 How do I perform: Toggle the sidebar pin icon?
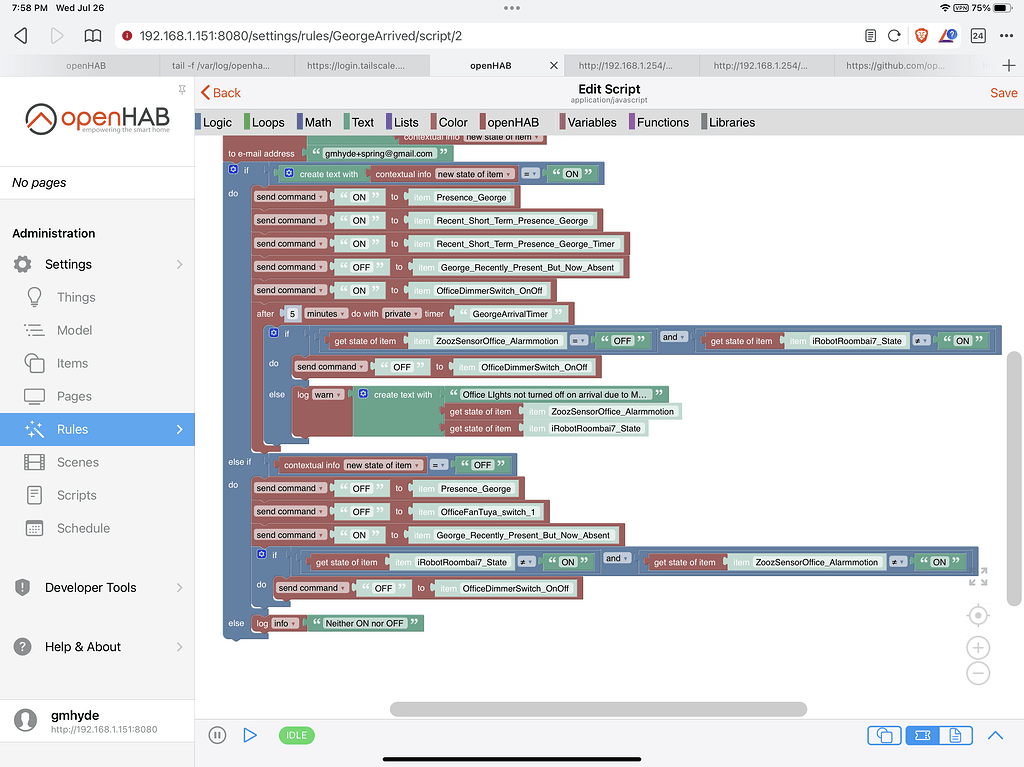tap(182, 89)
